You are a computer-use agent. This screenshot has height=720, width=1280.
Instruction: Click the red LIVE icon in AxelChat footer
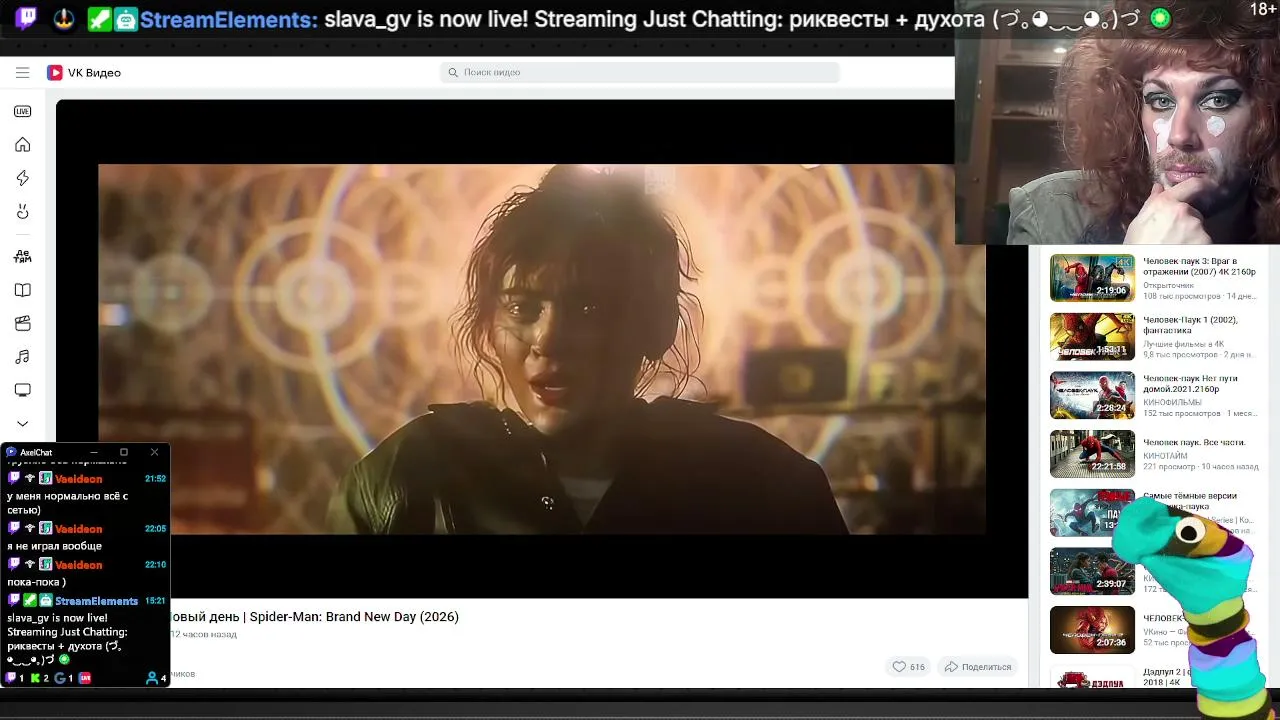click(x=85, y=678)
